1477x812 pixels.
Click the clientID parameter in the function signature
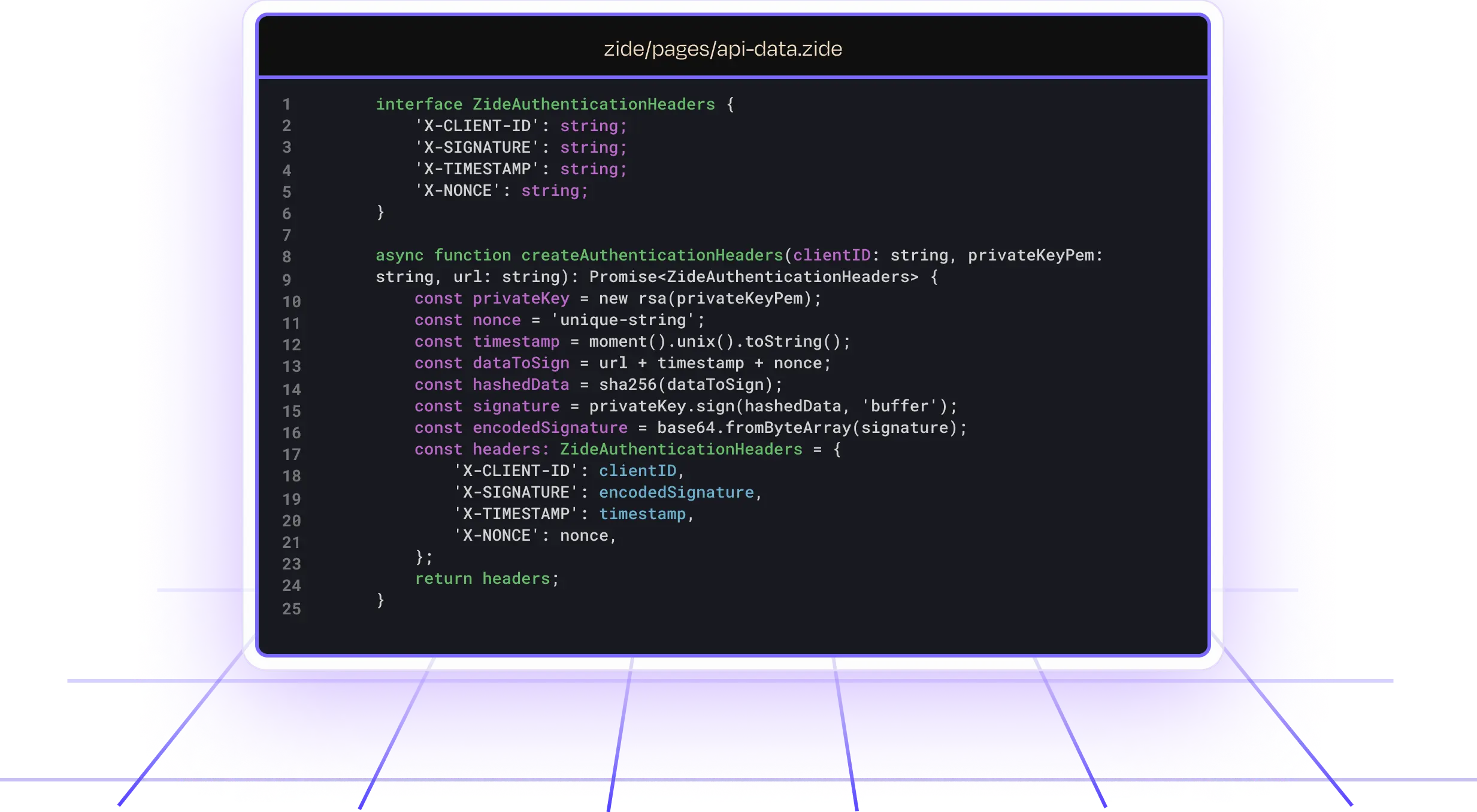[831, 255]
